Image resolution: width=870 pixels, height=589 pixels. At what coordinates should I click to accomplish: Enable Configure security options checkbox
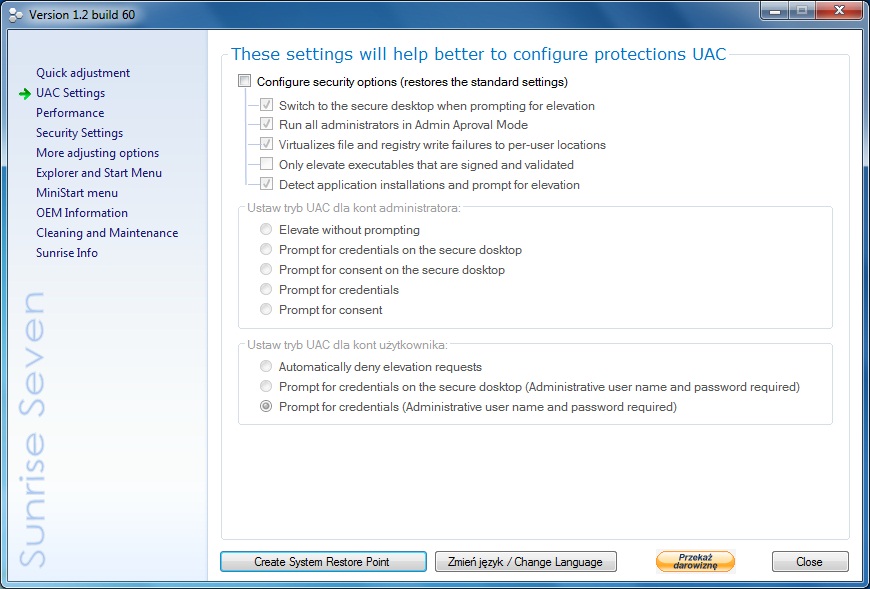pyautogui.click(x=245, y=82)
